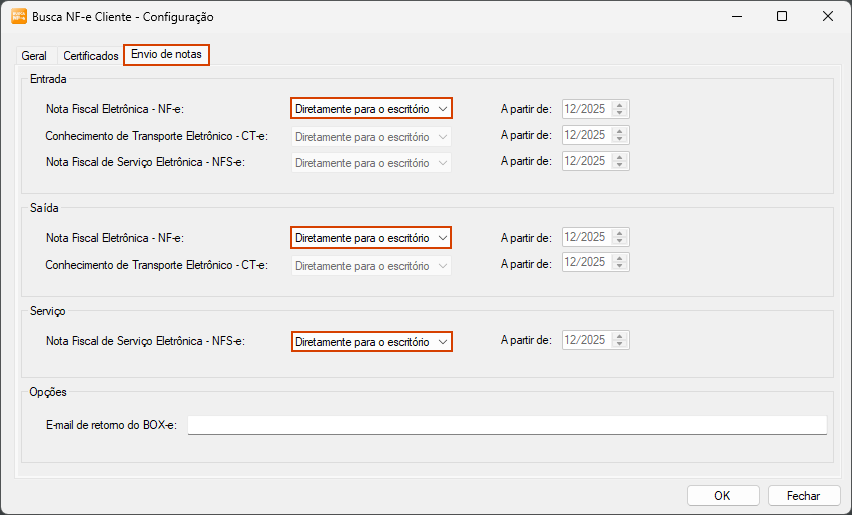Click Saída NF-e date spinner arrows

[x=620, y=237]
